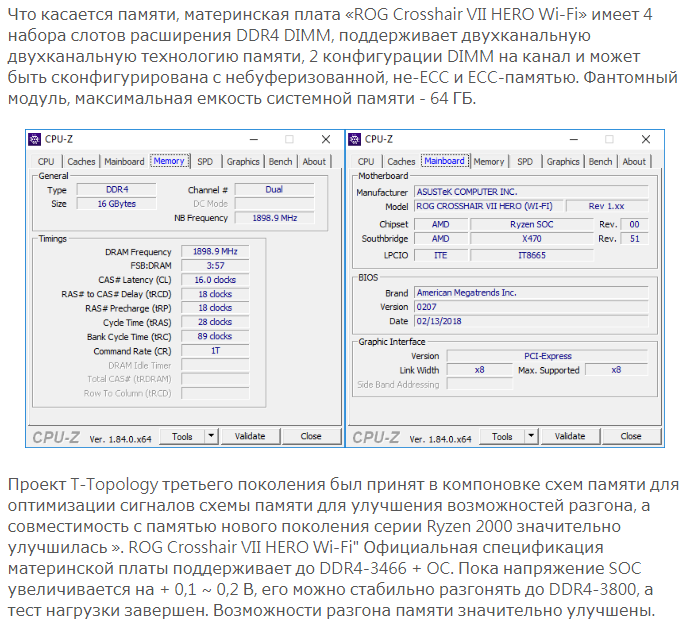
Task: Click Max. Supported value x8
Action: [616, 370]
